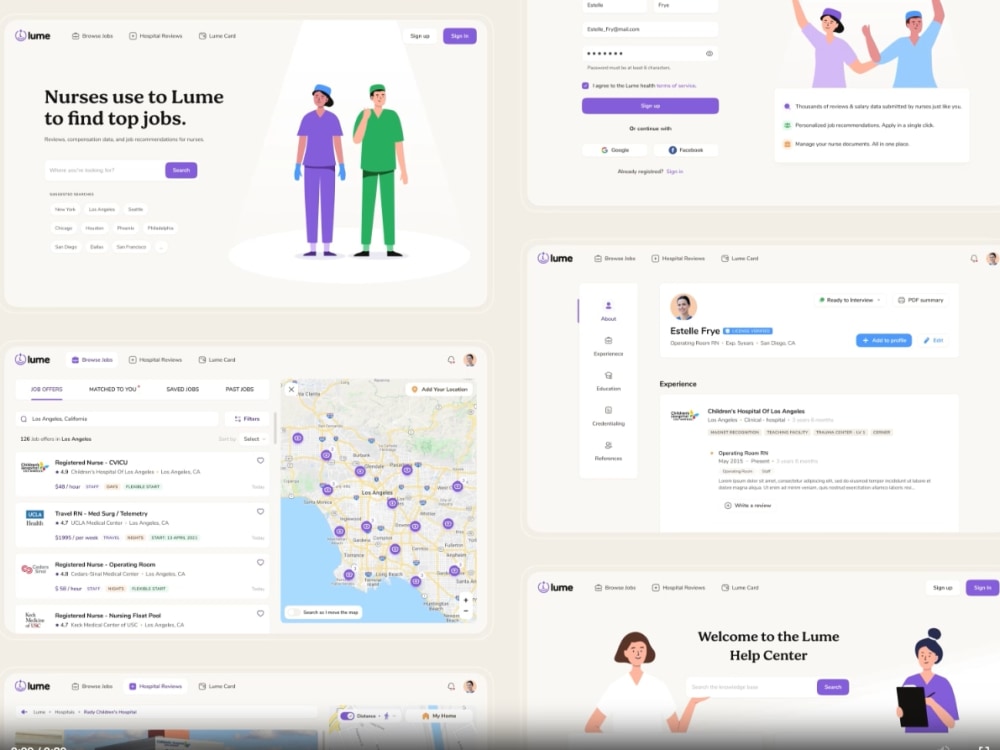Click the purple Sign up form button
The height and width of the screenshot is (750, 1000).
pos(650,106)
